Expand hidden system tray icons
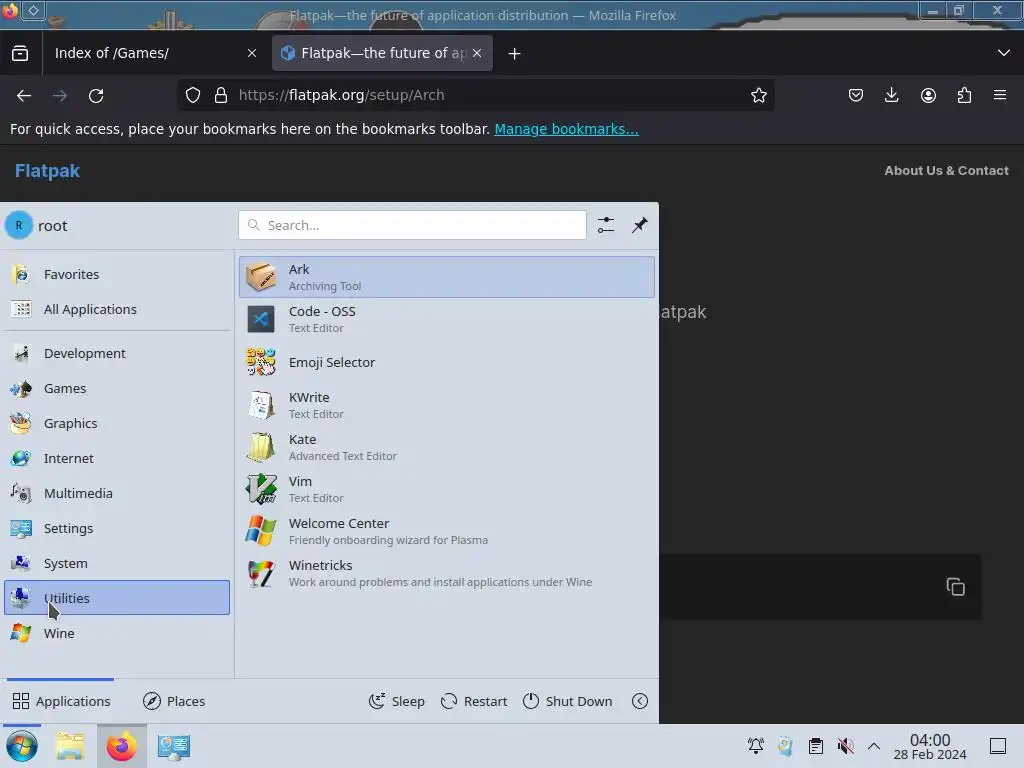This screenshot has height=768, width=1024. 874,746
